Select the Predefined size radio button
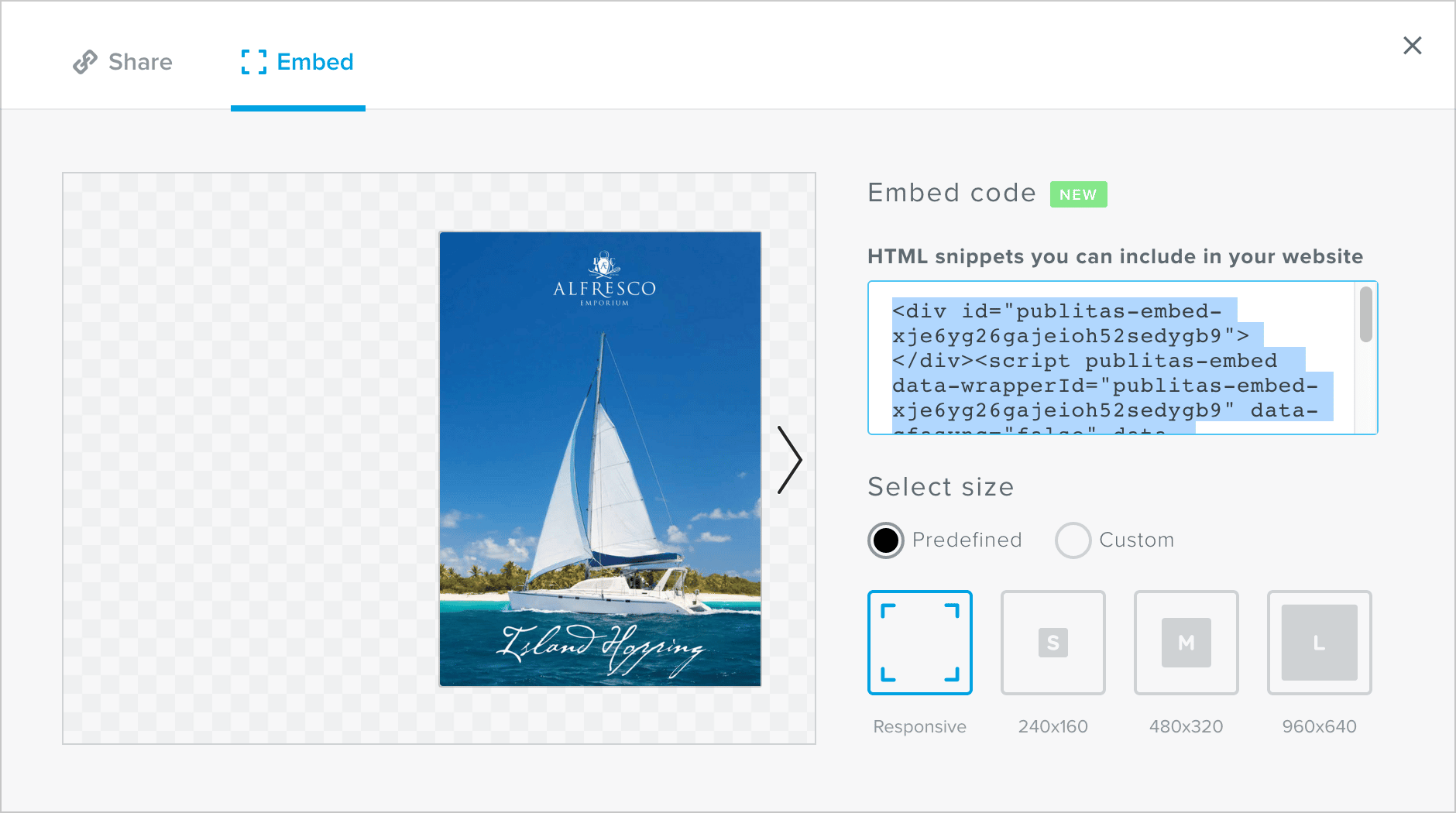This screenshot has width=1456, height=813. 886,540
